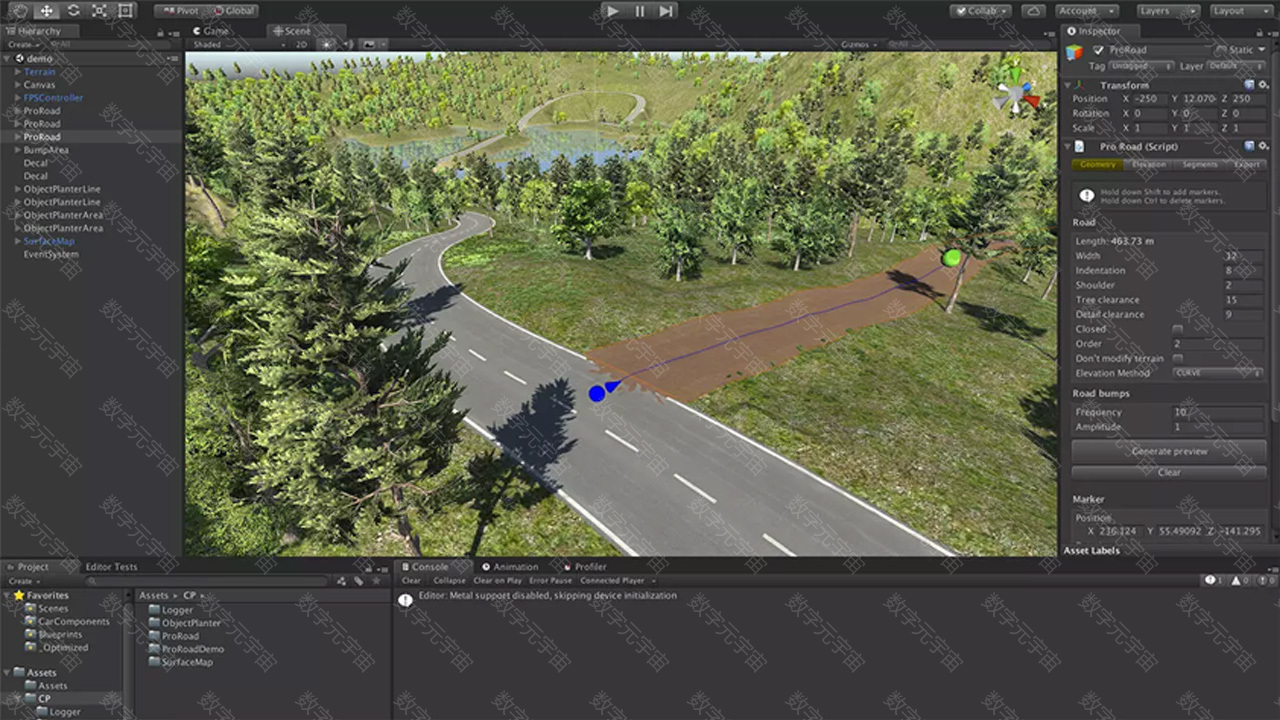Open Pro Road script help icon
This screenshot has width=1280, height=720.
coord(1249,146)
